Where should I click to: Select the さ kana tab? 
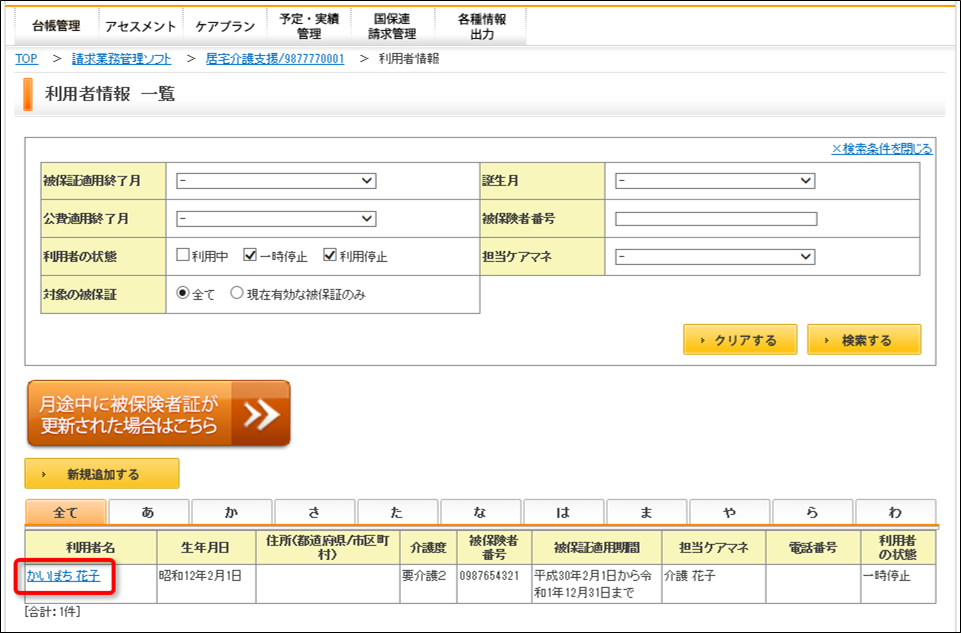click(314, 512)
